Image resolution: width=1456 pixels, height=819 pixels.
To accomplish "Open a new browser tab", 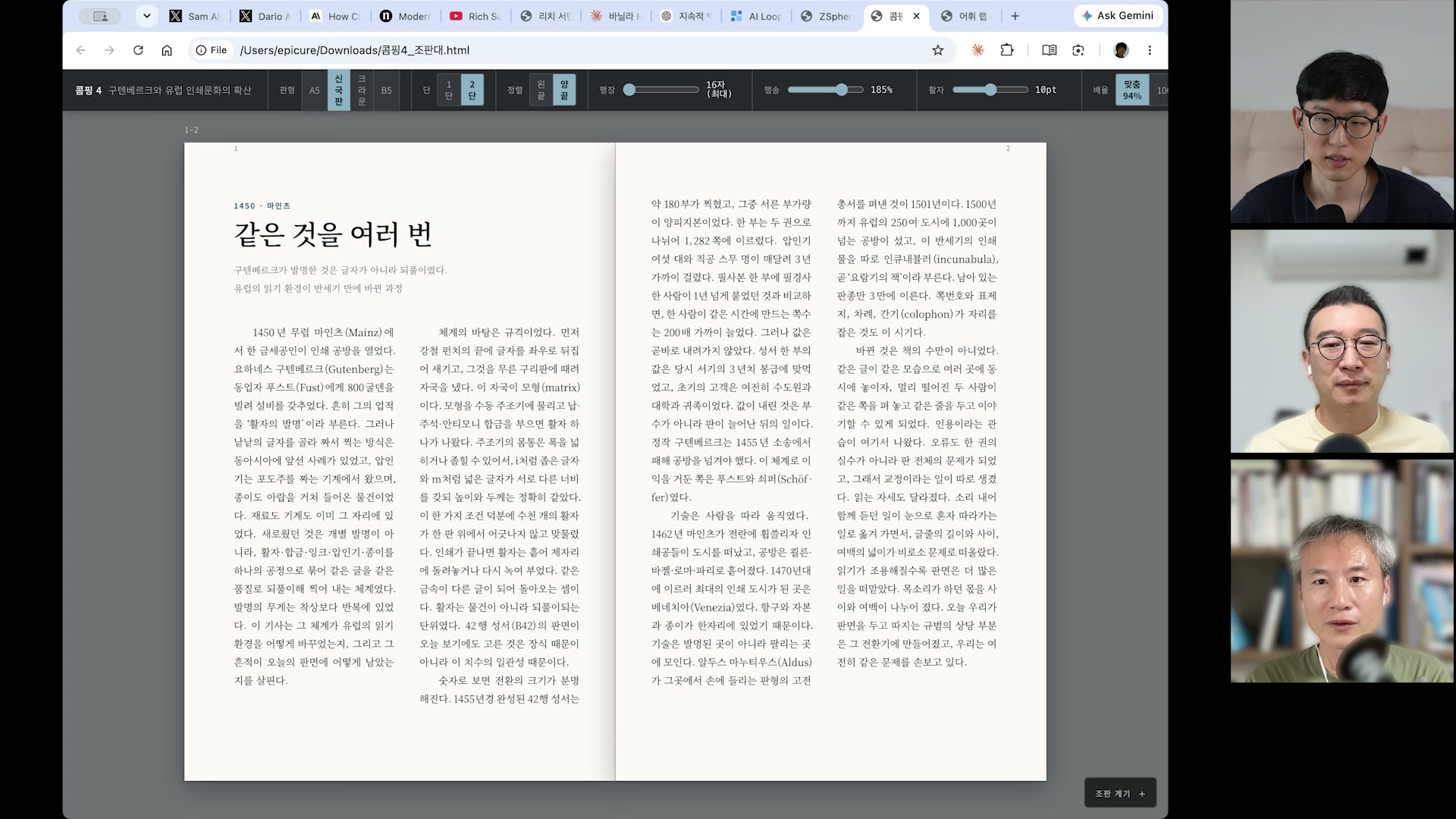I will 1015,16.
